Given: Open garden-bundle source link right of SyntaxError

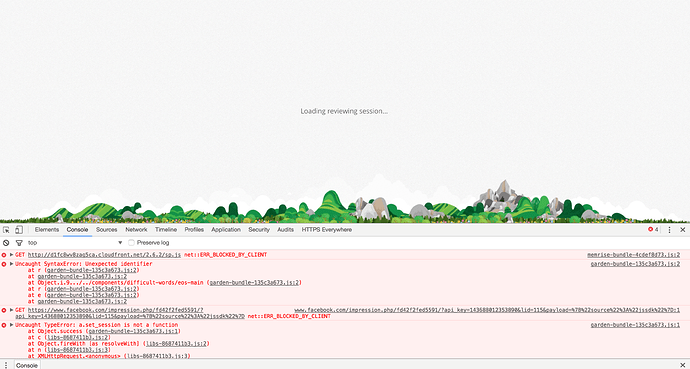Looking at the screenshot, I should (635, 264).
